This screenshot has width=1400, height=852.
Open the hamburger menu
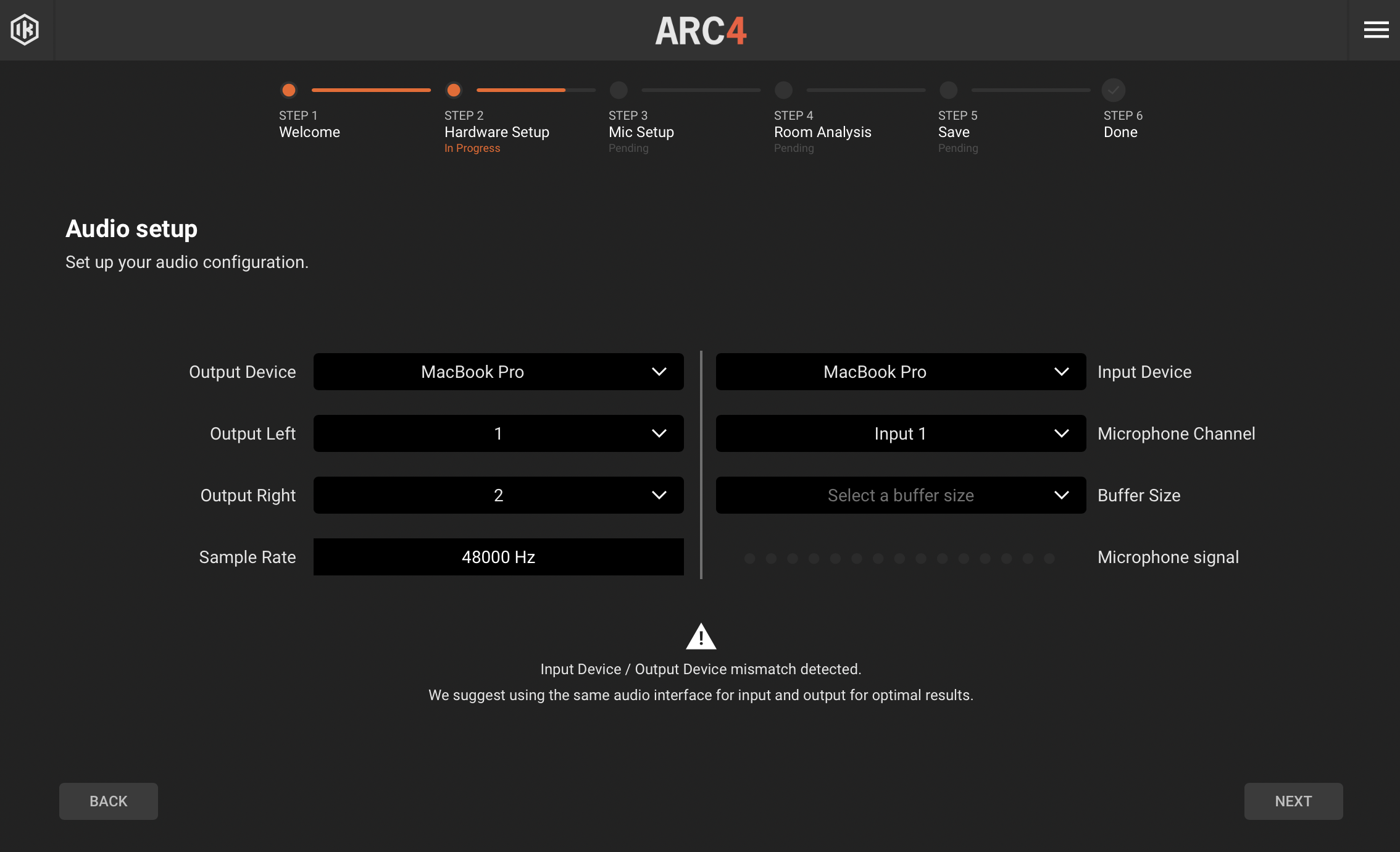(x=1376, y=30)
